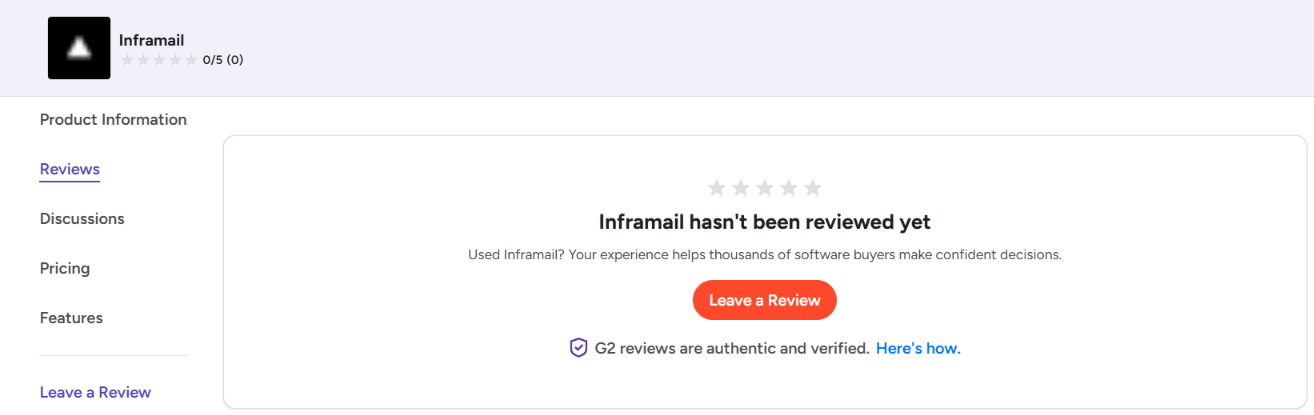Click the Inframail product logo thumbnail
1314x415 pixels.
(79, 48)
